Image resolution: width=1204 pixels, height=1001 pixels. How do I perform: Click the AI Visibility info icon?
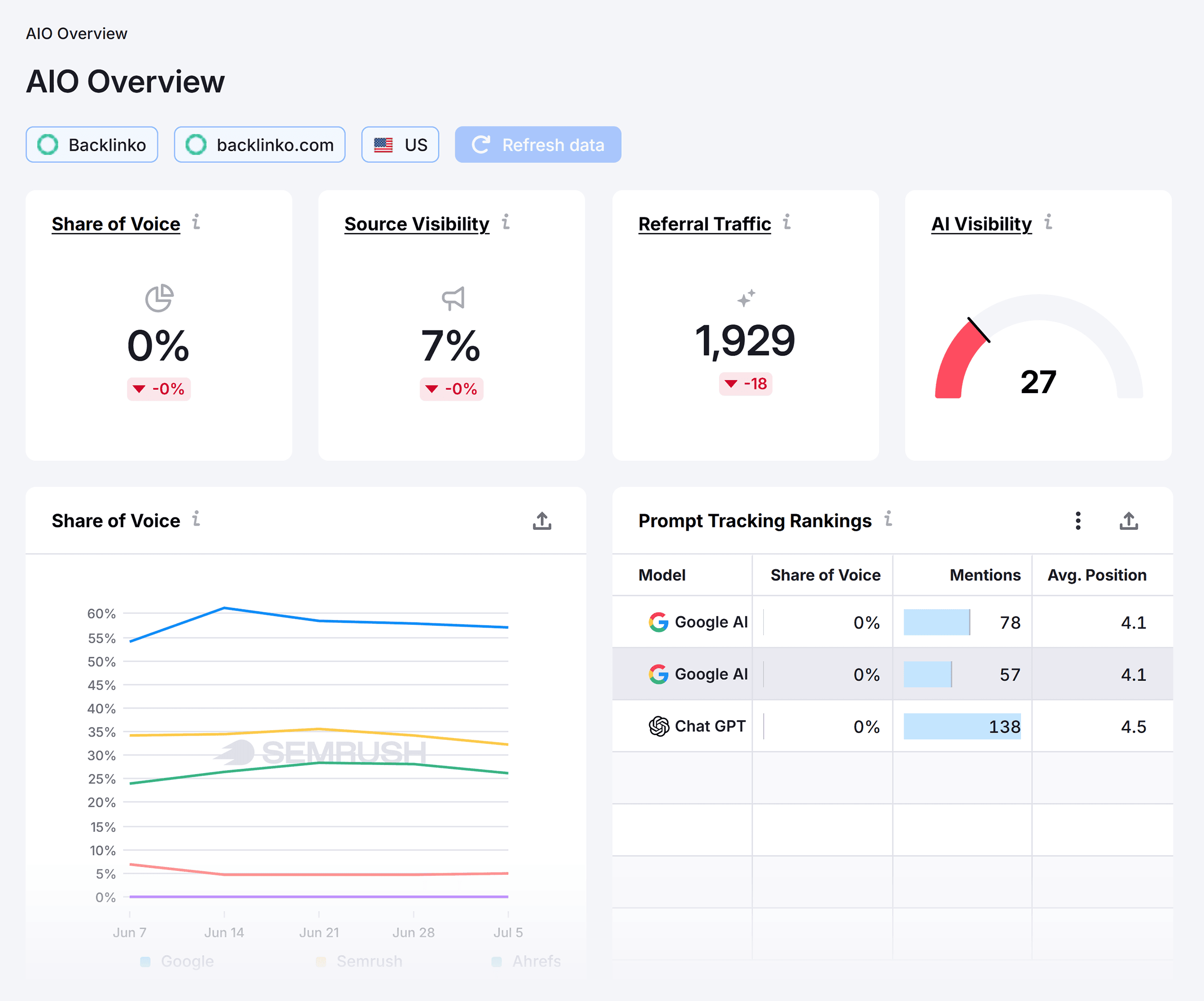(x=1048, y=222)
